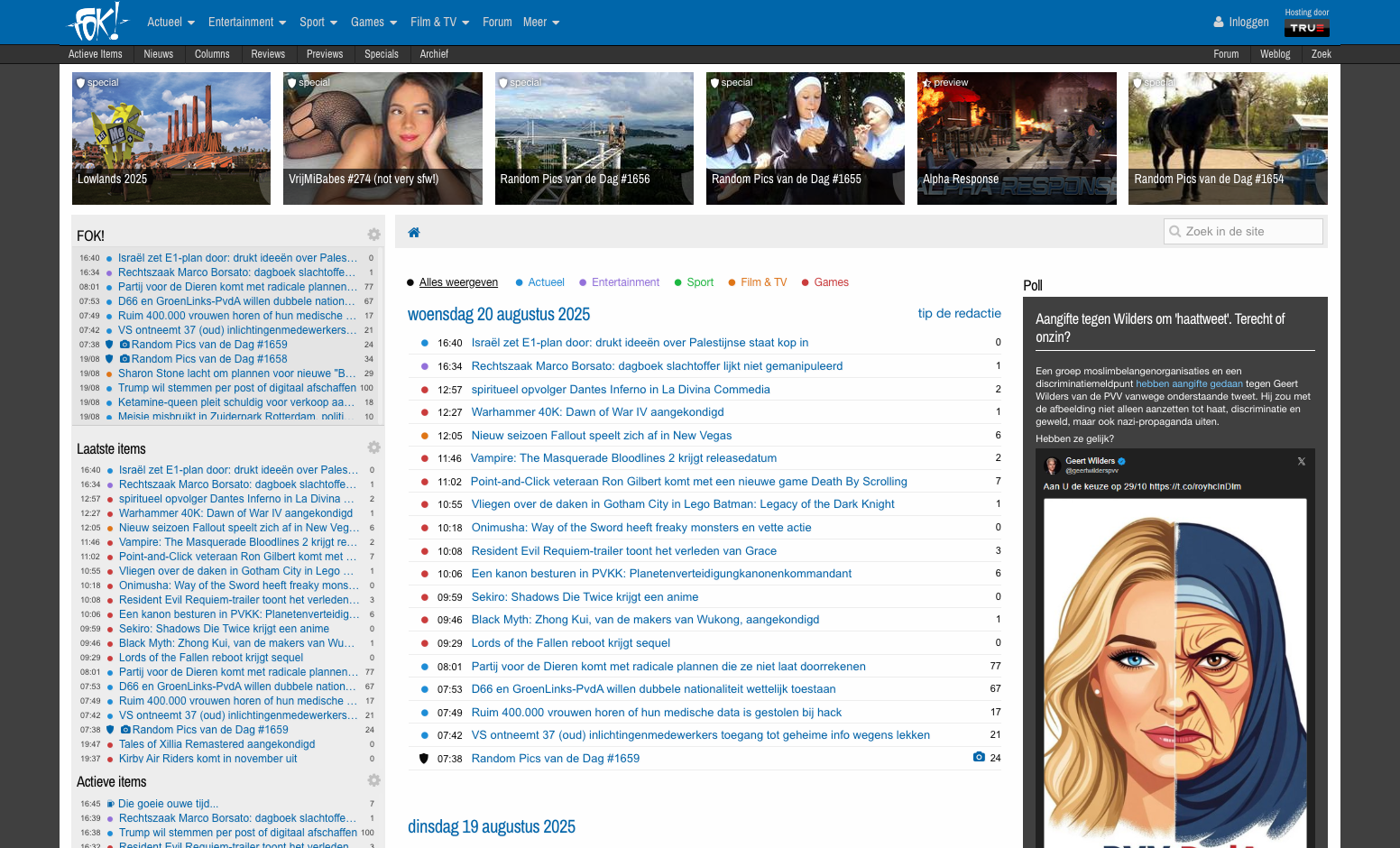Viewport: 1400px width, 848px height.
Task: Filter news by Games category
Action: 831,282
